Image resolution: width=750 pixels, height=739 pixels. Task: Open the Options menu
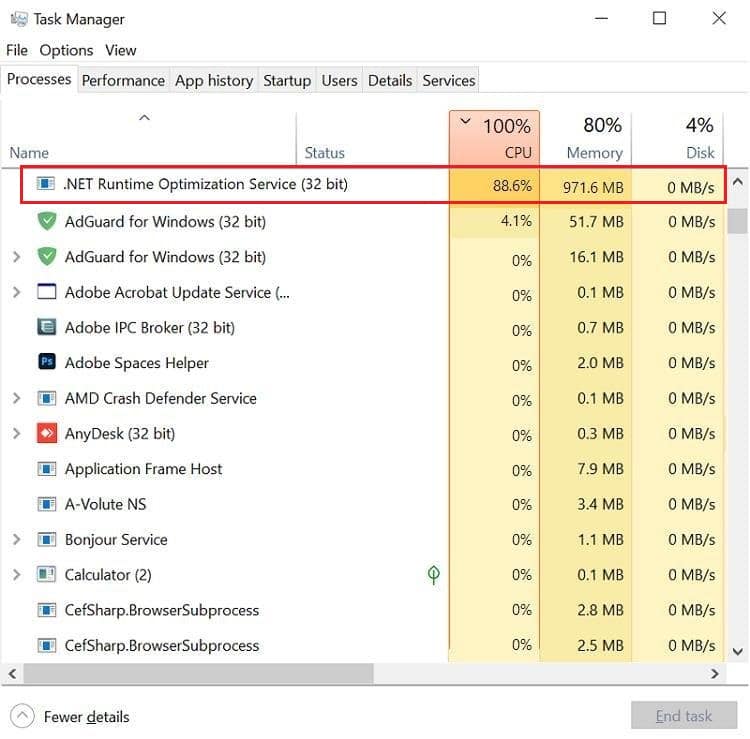pos(66,50)
